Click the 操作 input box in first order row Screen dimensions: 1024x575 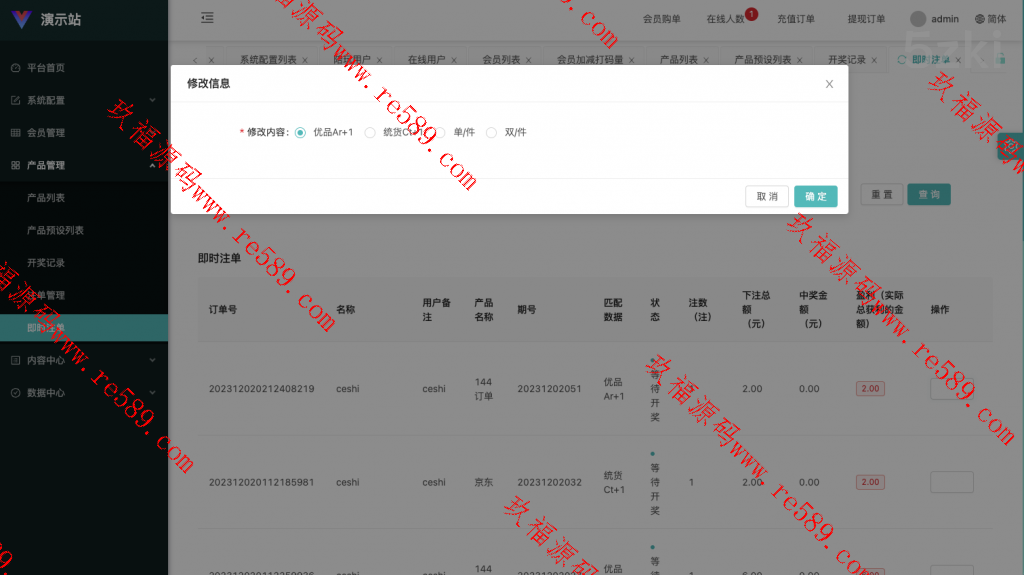click(951, 389)
